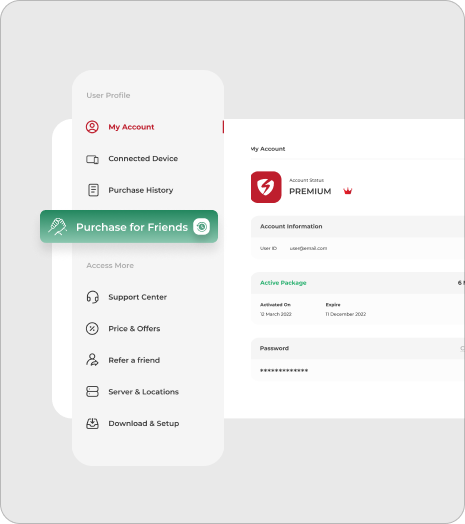This screenshot has height=524, width=465.
Task: Open Server & Locations section
Action: point(143,392)
